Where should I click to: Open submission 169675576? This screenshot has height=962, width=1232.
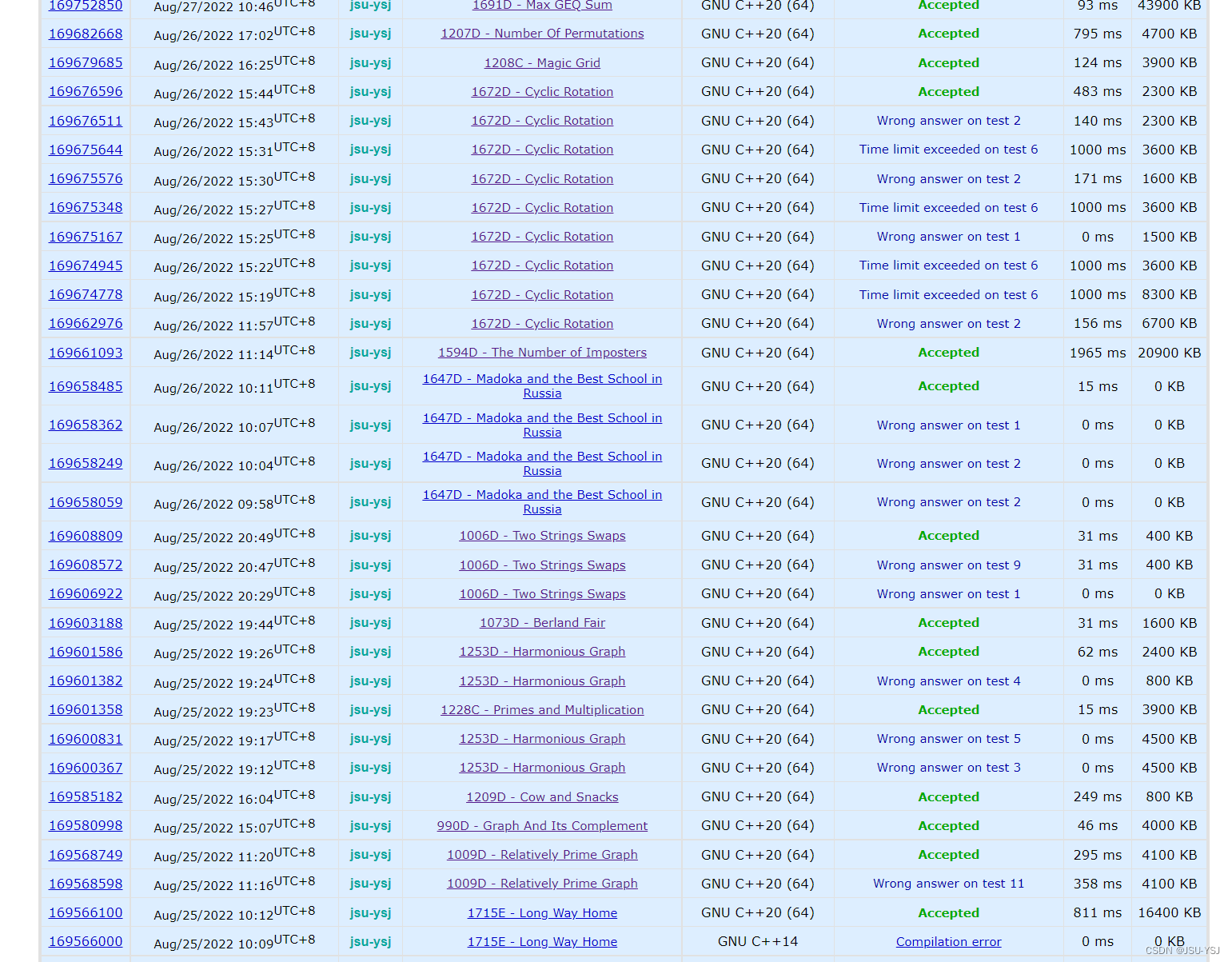(86, 178)
